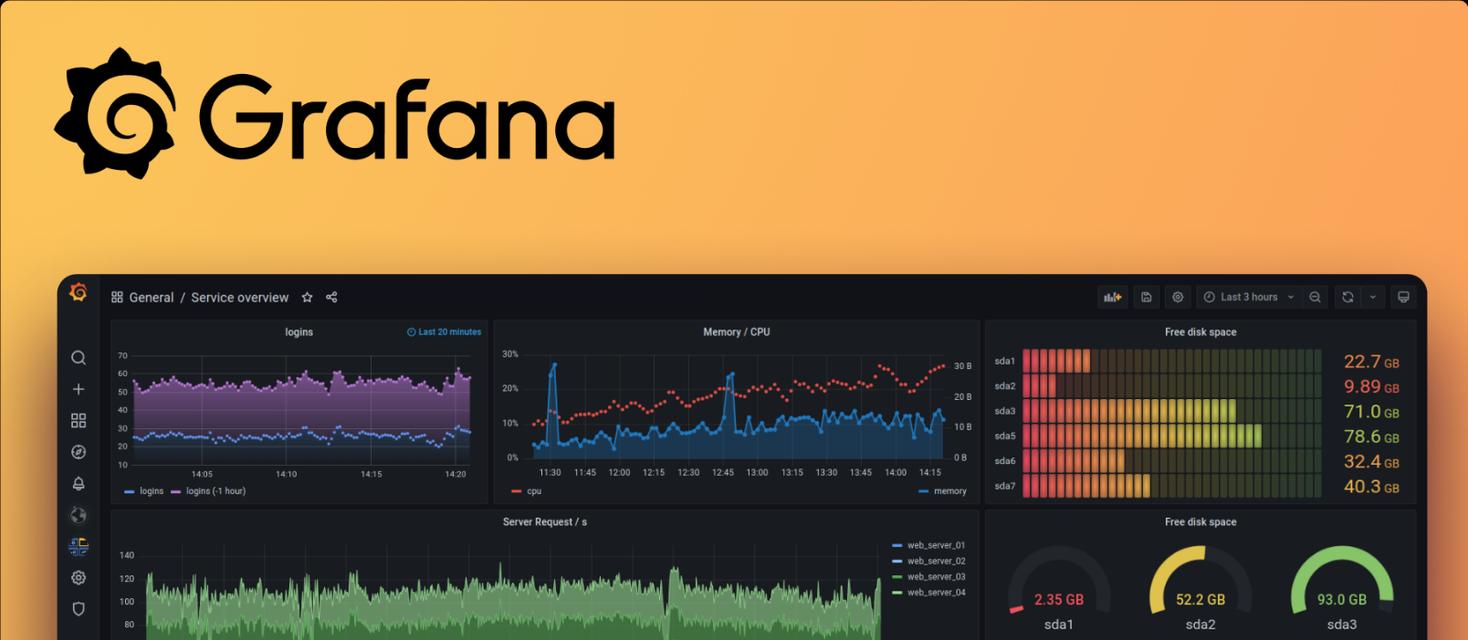This screenshot has height=640, width=1468.
Task: Click the 9.89 GB value
Action: 1371,387
